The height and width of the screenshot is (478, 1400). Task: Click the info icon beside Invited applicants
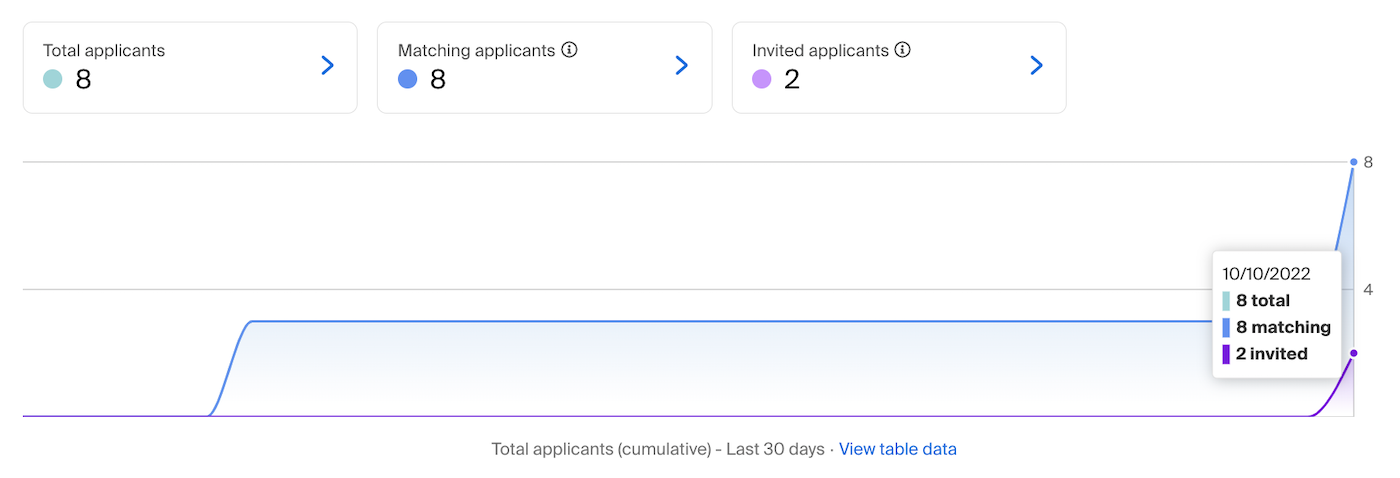(x=902, y=50)
